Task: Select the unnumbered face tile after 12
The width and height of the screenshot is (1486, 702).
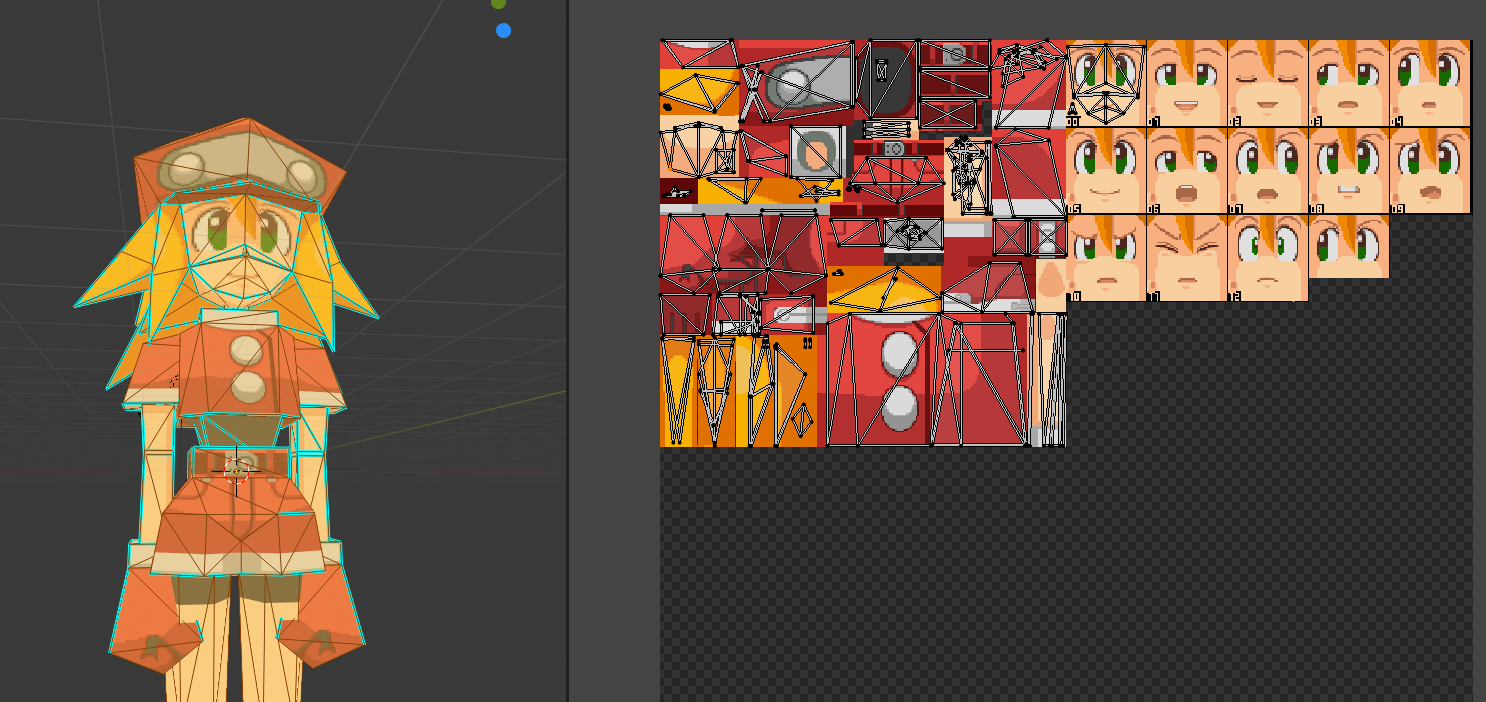Action: pos(1349,247)
